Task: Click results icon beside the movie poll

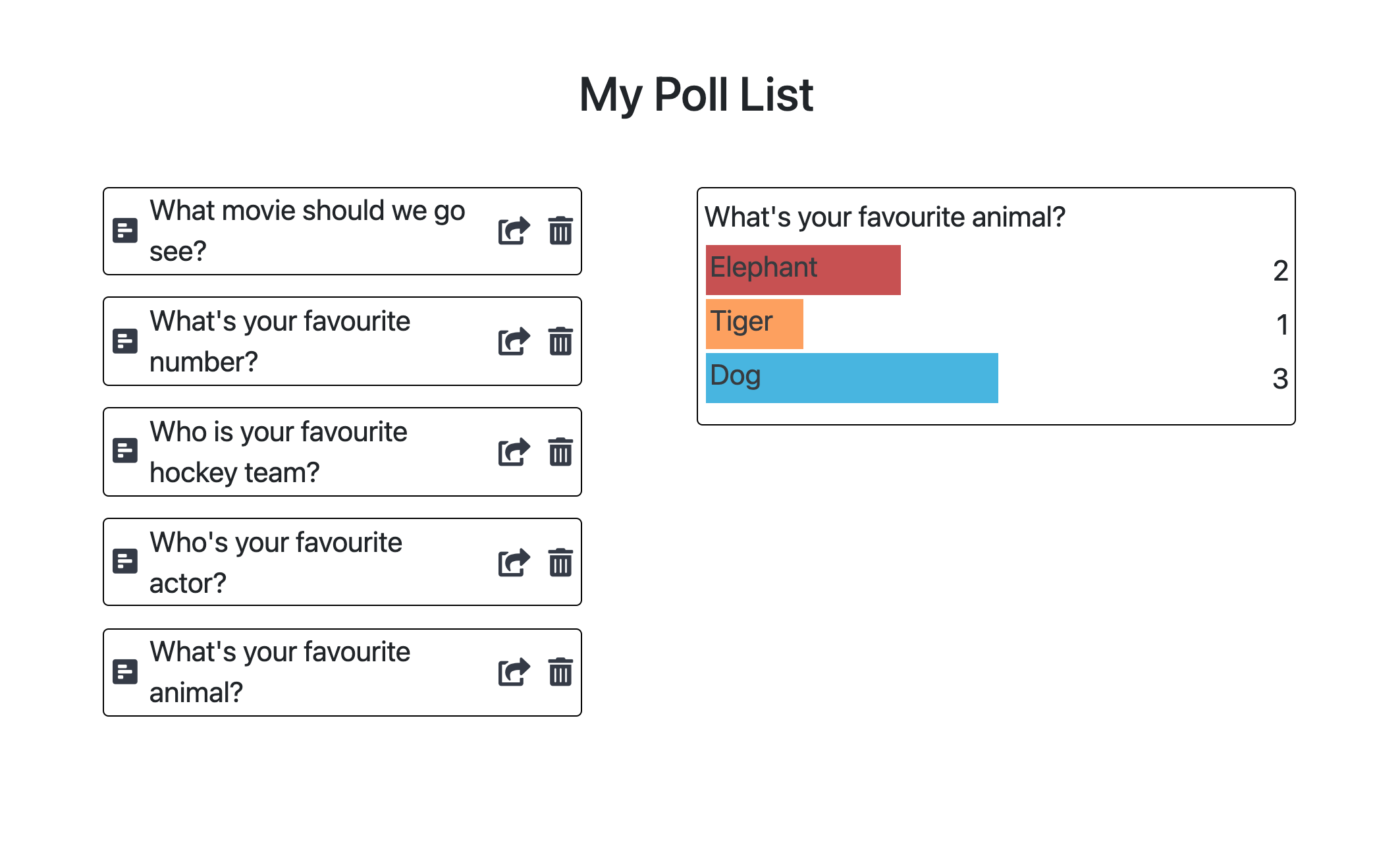Action: coord(125,231)
